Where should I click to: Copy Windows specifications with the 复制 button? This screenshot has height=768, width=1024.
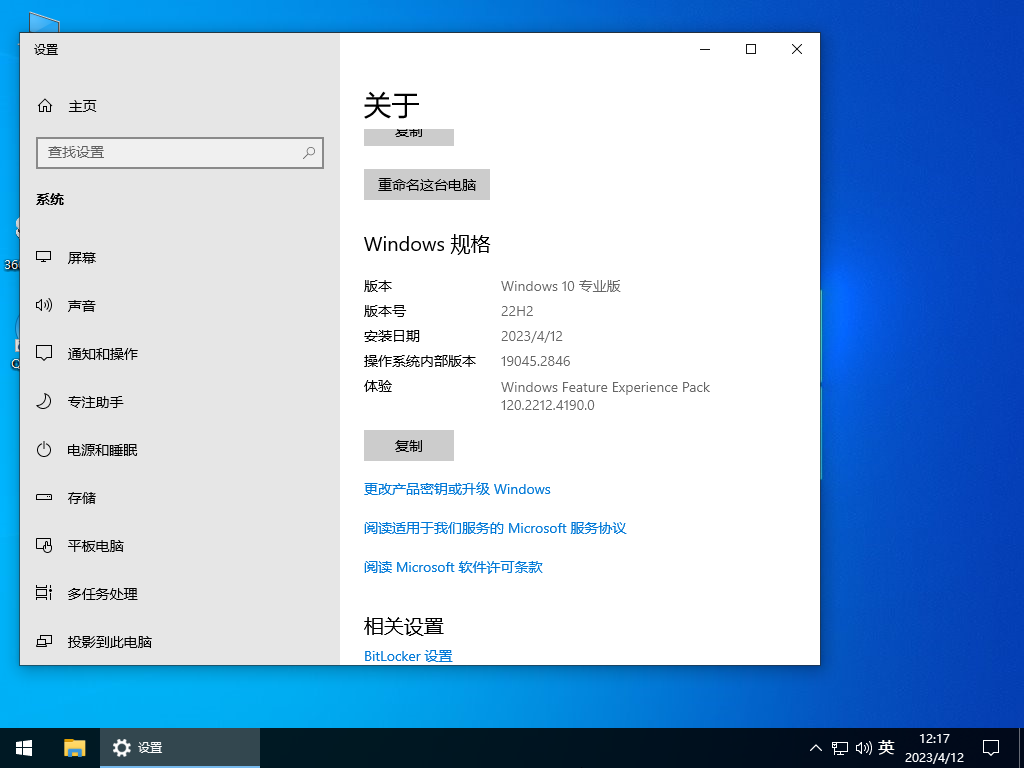(408, 445)
